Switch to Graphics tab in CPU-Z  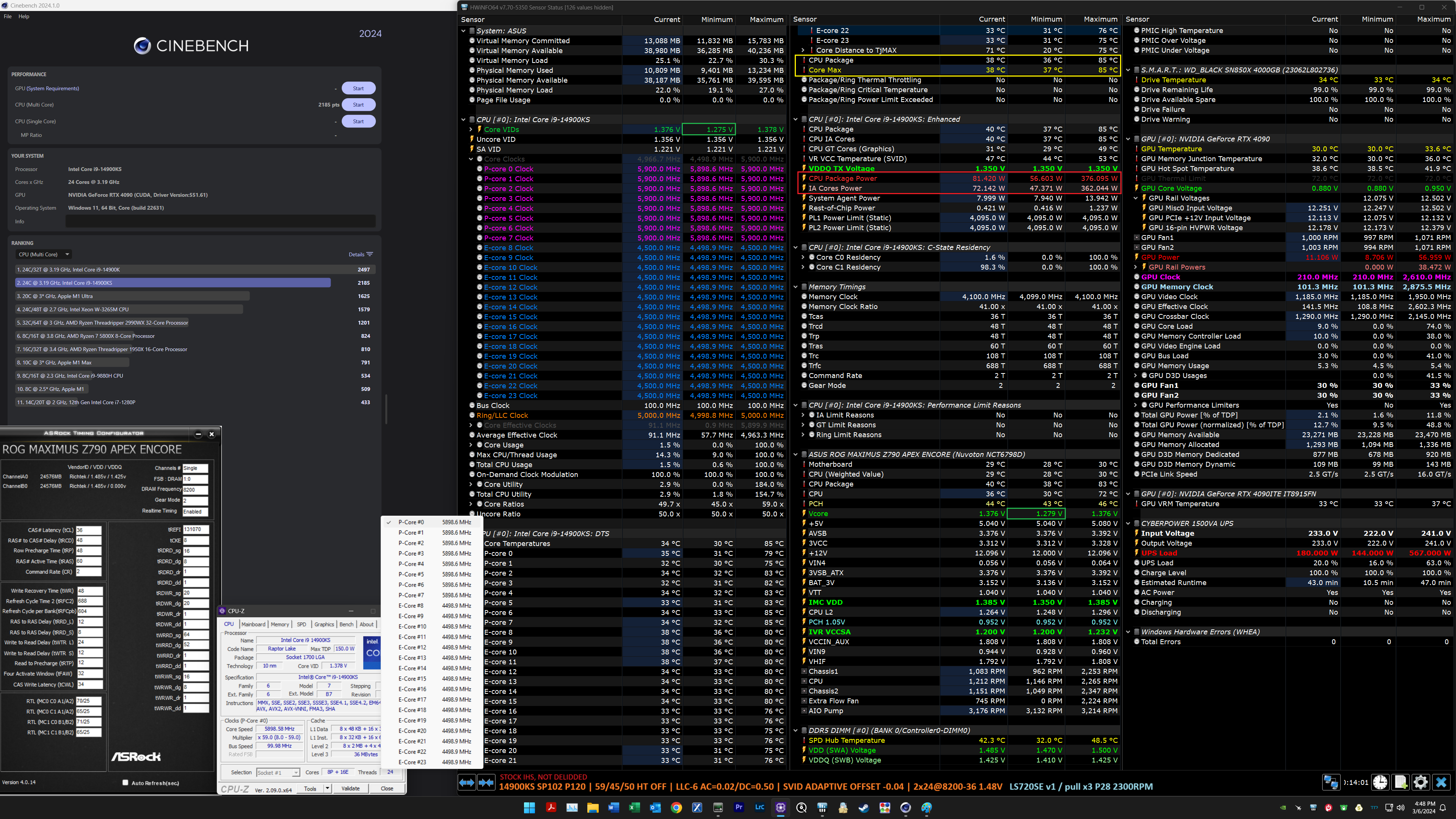pos(325,624)
